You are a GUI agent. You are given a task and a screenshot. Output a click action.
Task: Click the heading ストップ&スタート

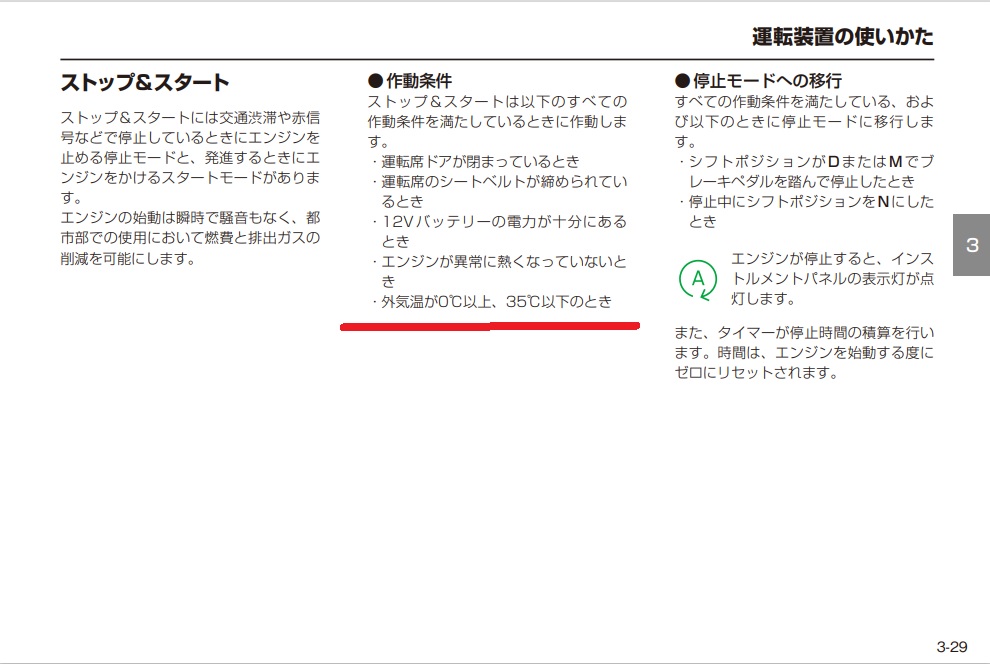[145, 83]
